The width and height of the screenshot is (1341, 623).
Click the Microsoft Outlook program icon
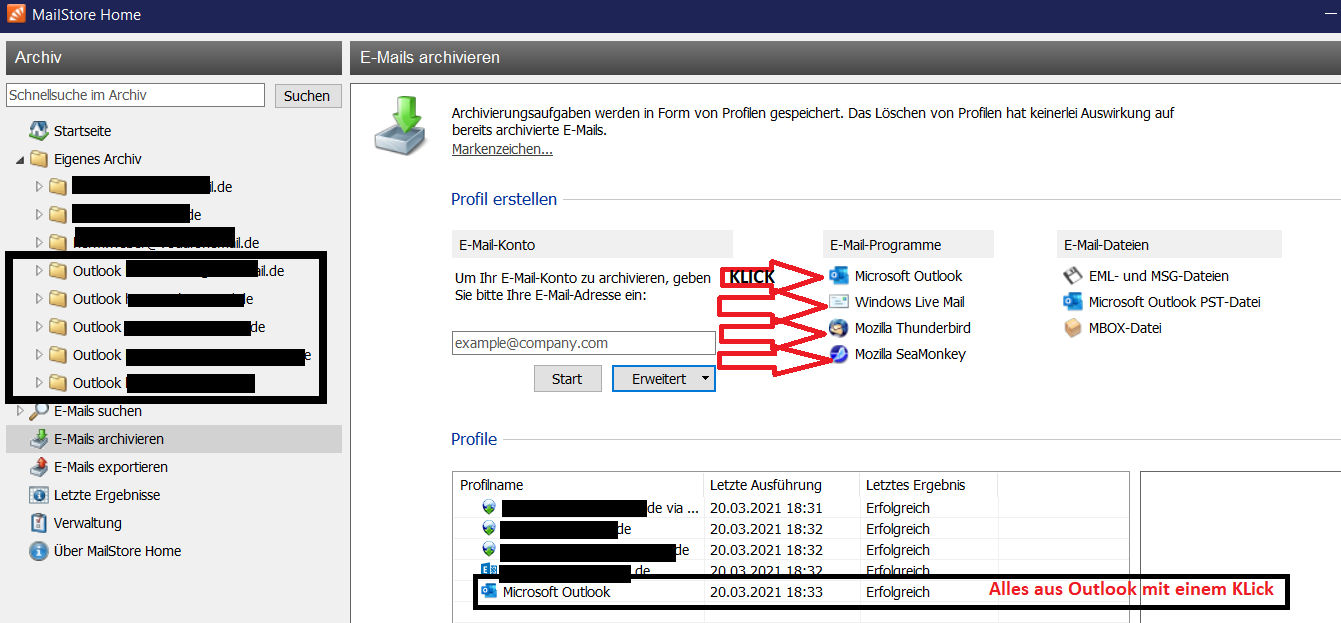coord(839,276)
